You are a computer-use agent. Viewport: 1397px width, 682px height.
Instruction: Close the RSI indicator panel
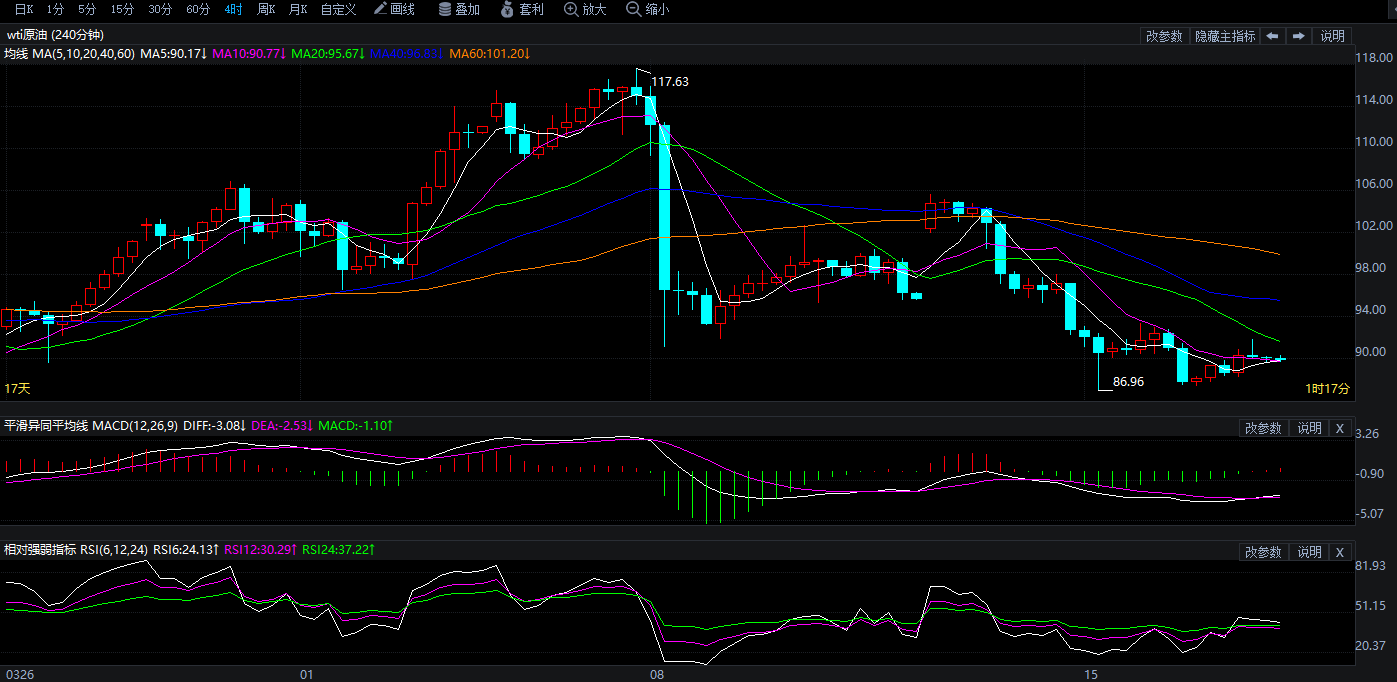[x=1339, y=552]
